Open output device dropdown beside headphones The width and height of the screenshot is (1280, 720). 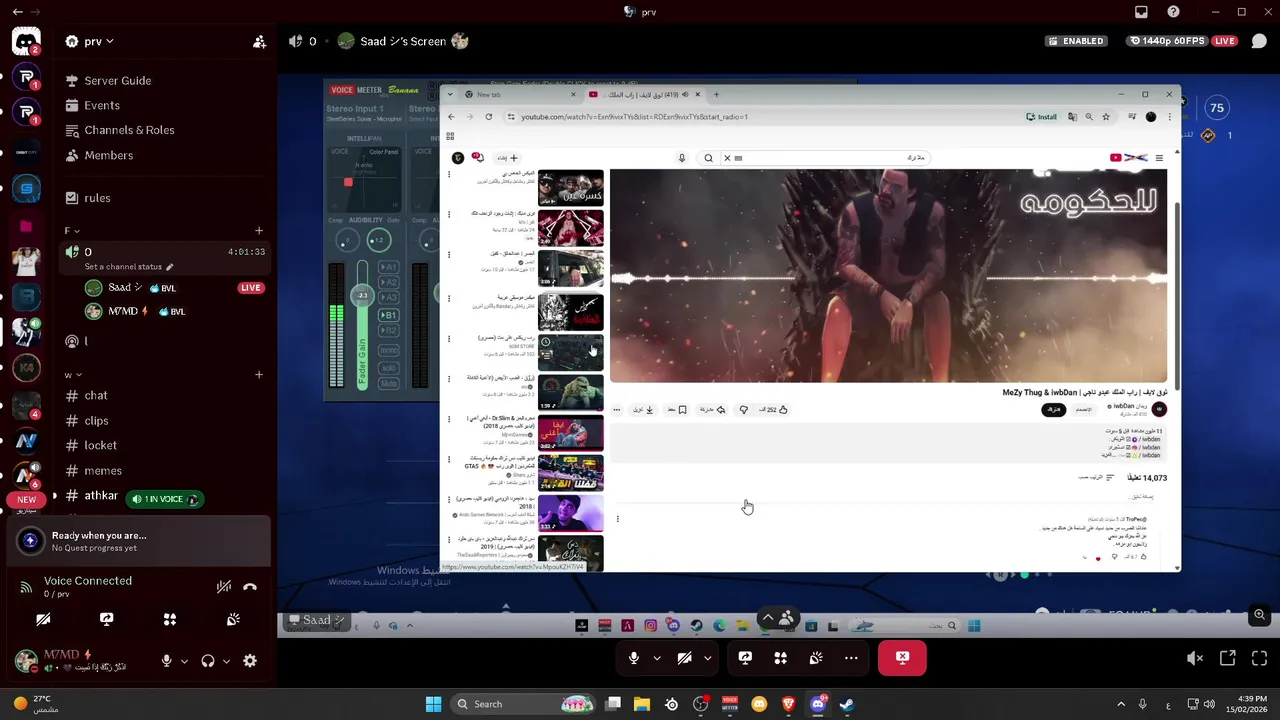[226, 661]
